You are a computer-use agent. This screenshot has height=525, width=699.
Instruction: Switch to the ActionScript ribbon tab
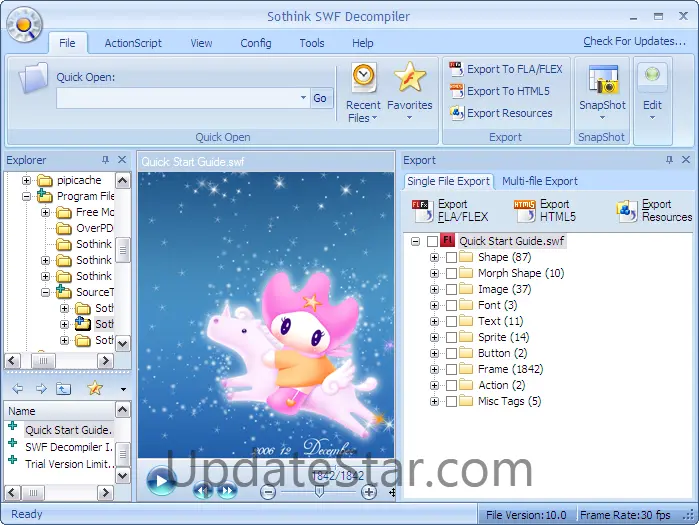[133, 43]
